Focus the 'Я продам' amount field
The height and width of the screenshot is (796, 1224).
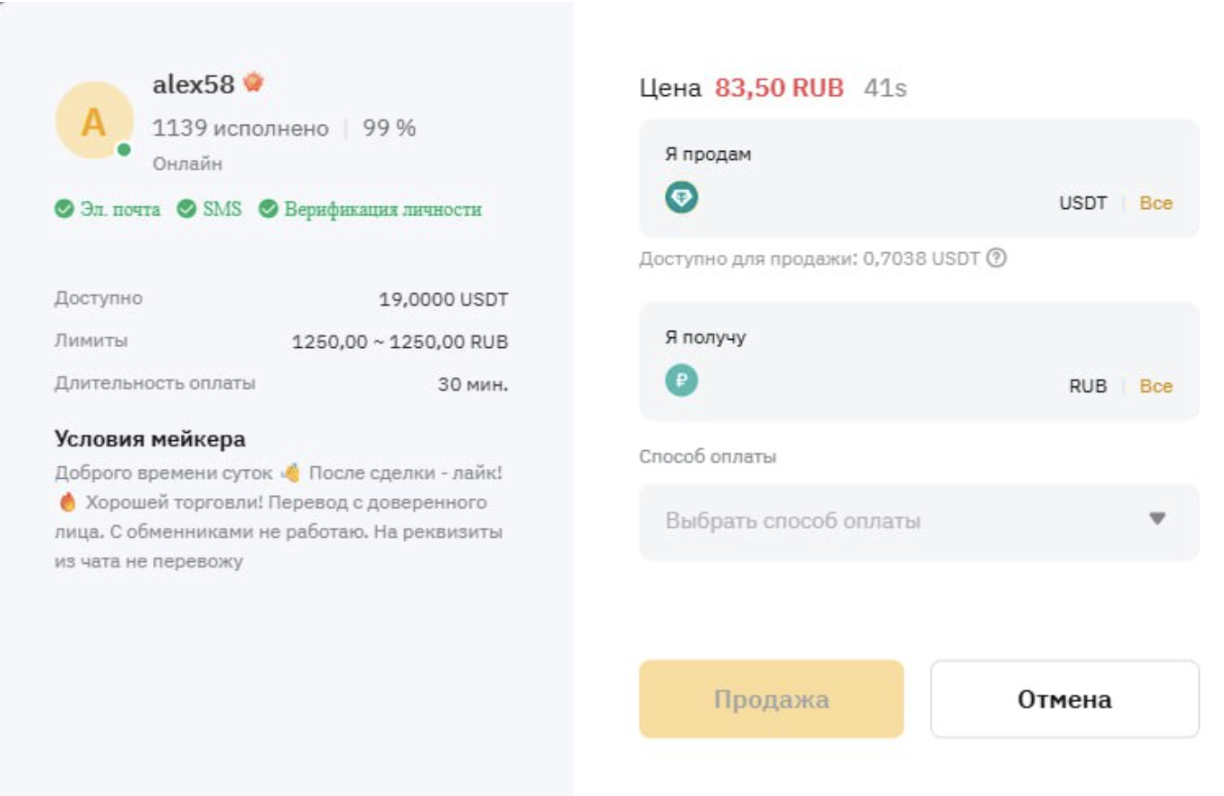870,202
